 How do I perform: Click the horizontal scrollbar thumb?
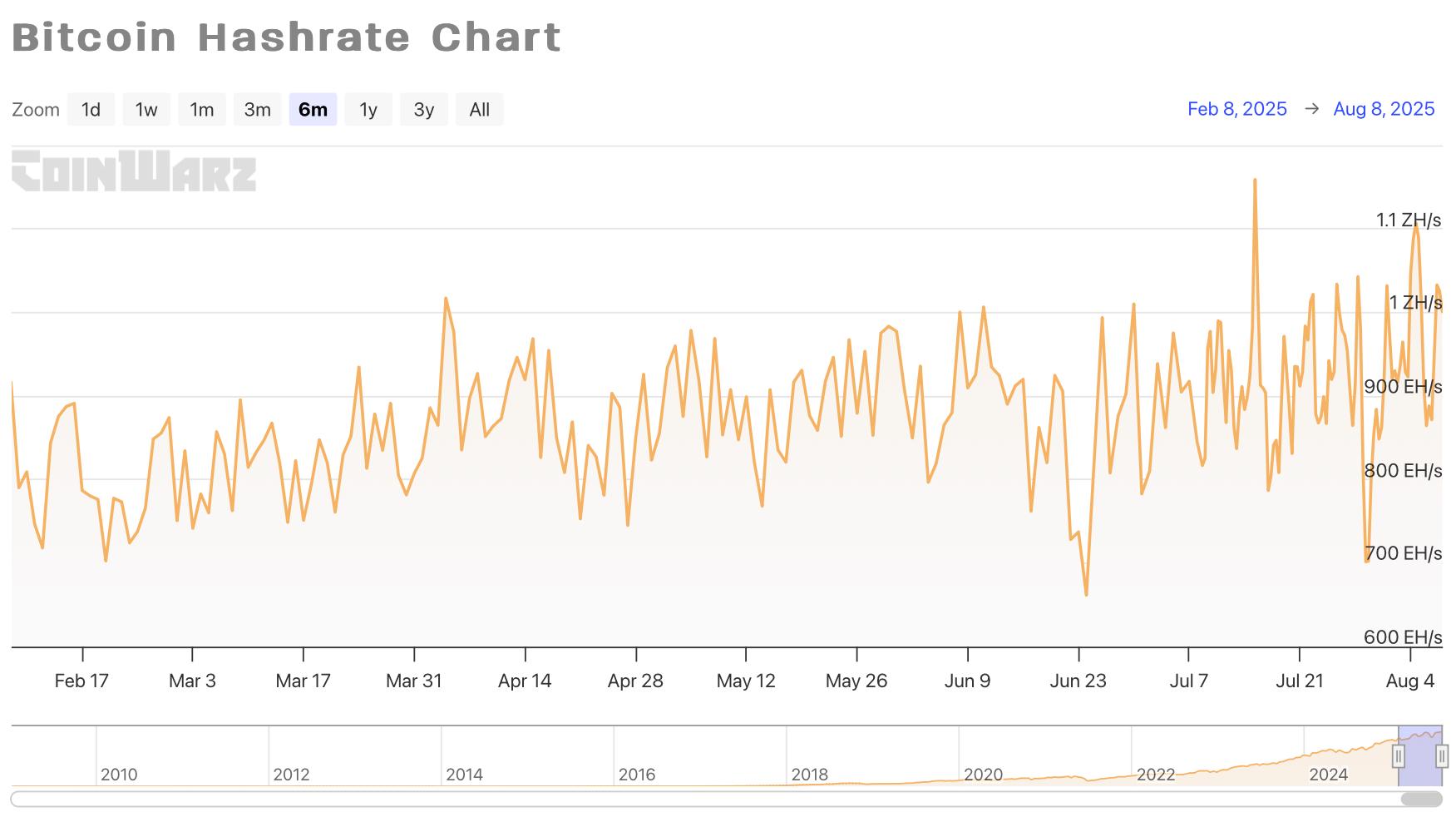pos(1421,800)
